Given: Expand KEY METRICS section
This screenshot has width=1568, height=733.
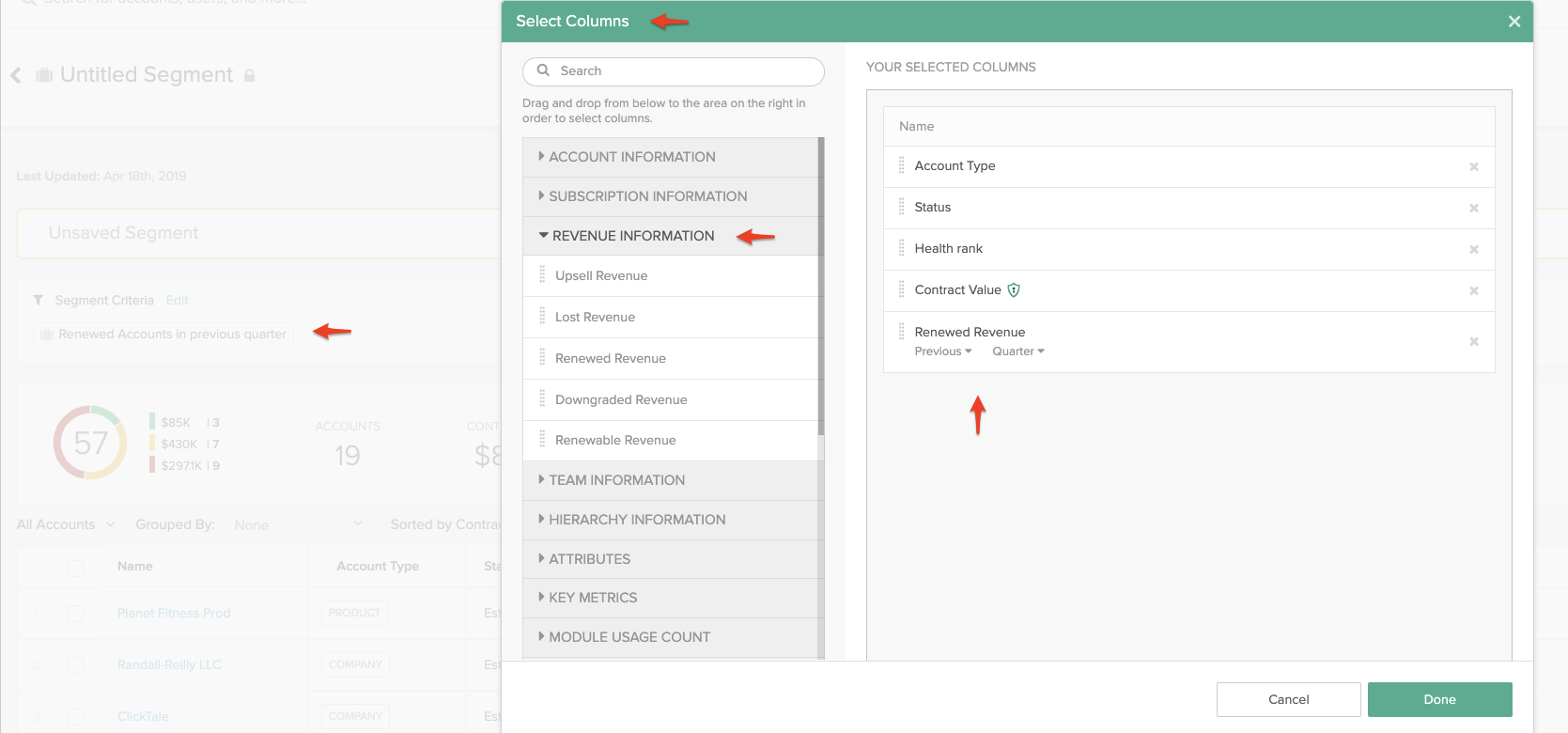Looking at the screenshot, I should point(671,598).
